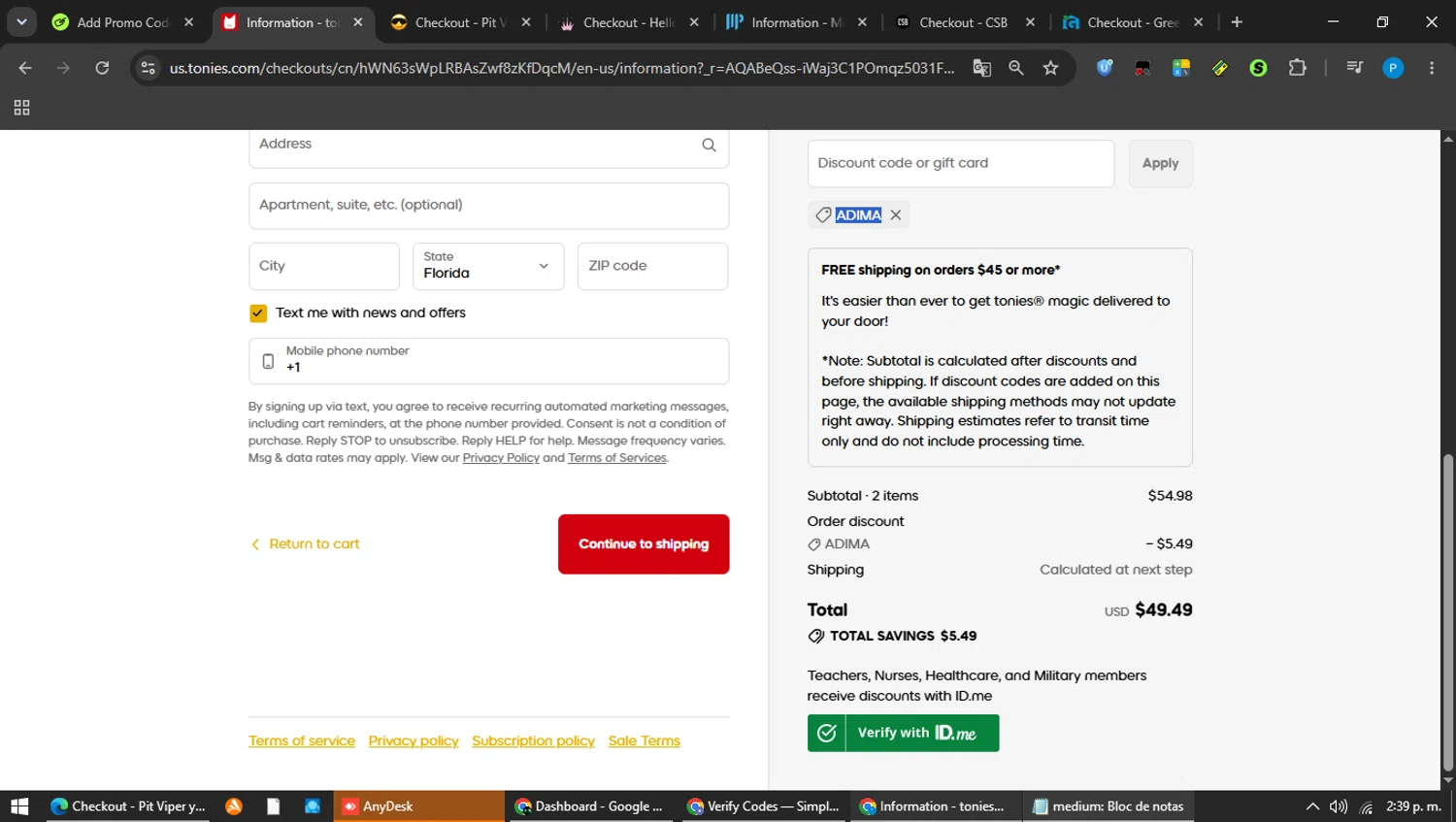
Task: Open the tab search dropdown arrow
Action: coord(21,22)
